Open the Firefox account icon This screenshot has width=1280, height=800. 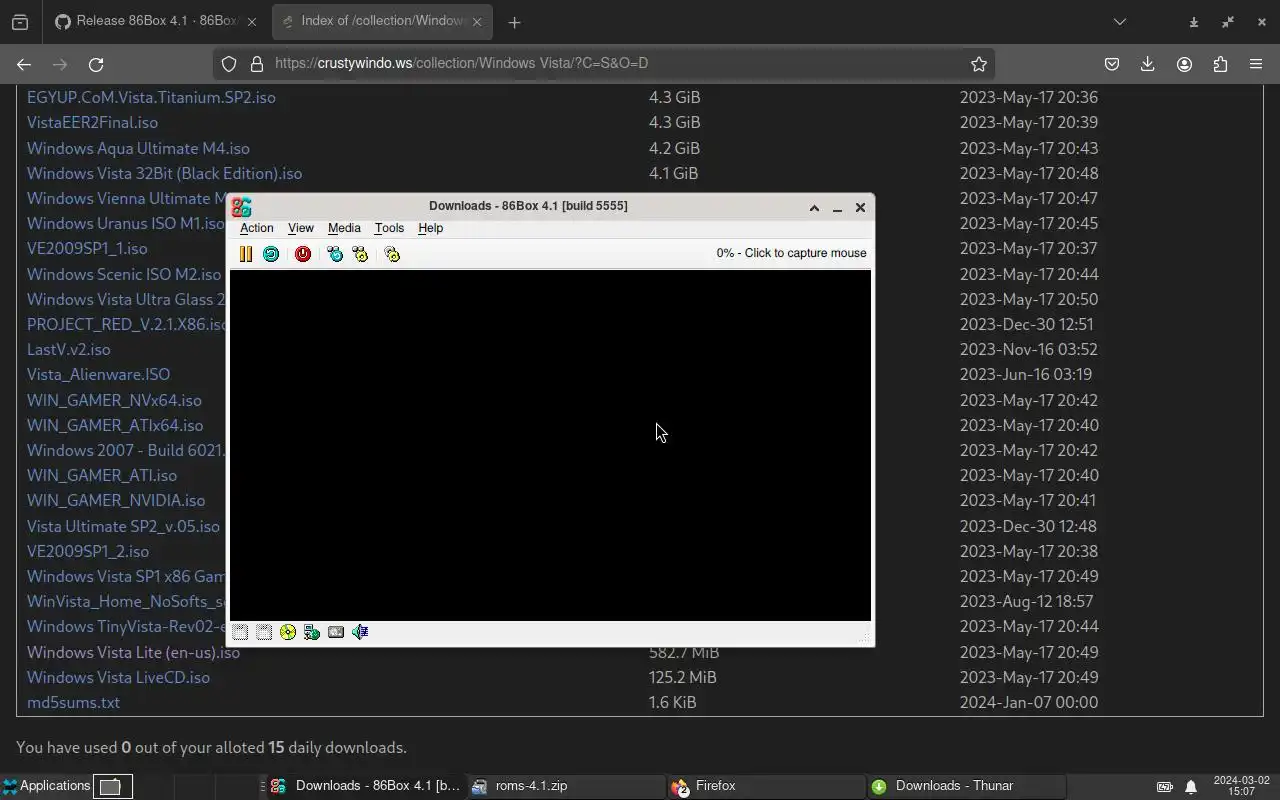click(1184, 64)
